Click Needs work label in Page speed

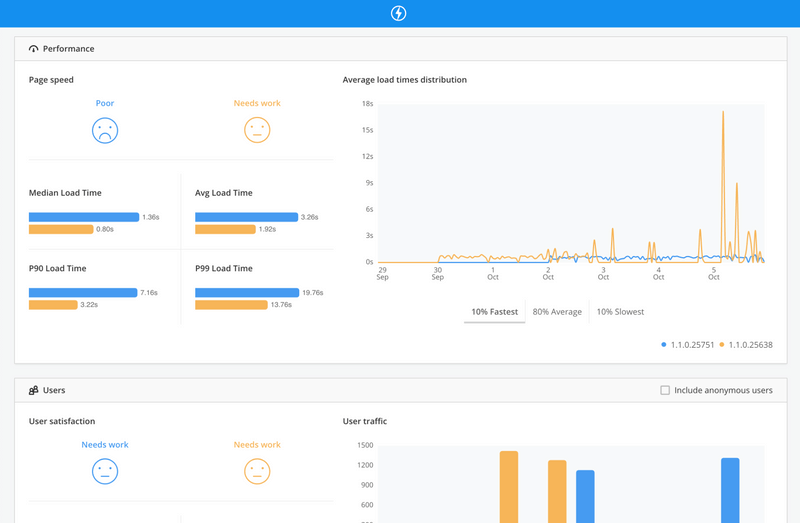[257, 103]
